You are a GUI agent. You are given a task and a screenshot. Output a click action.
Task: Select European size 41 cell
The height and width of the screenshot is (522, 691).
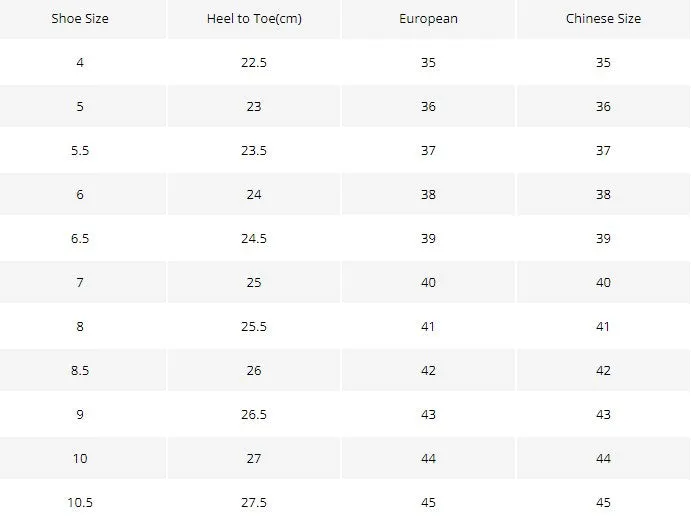click(428, 326)
